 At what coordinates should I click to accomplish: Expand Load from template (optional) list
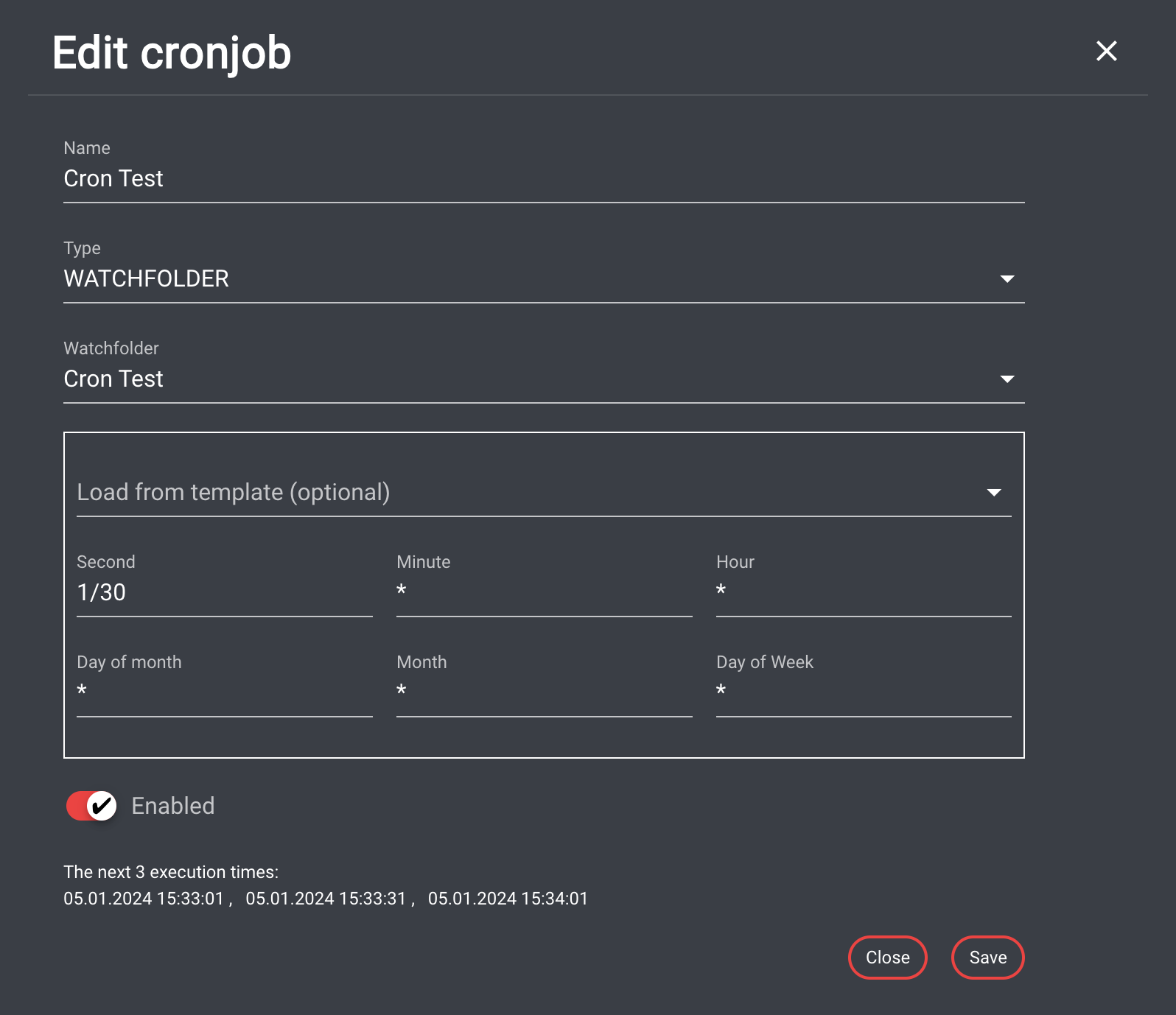pyautogui.click(x=516, y=493)
